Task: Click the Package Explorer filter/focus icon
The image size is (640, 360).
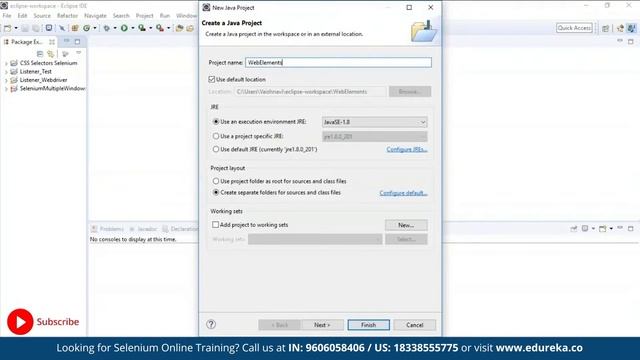Action: click(x=65, y=54)
